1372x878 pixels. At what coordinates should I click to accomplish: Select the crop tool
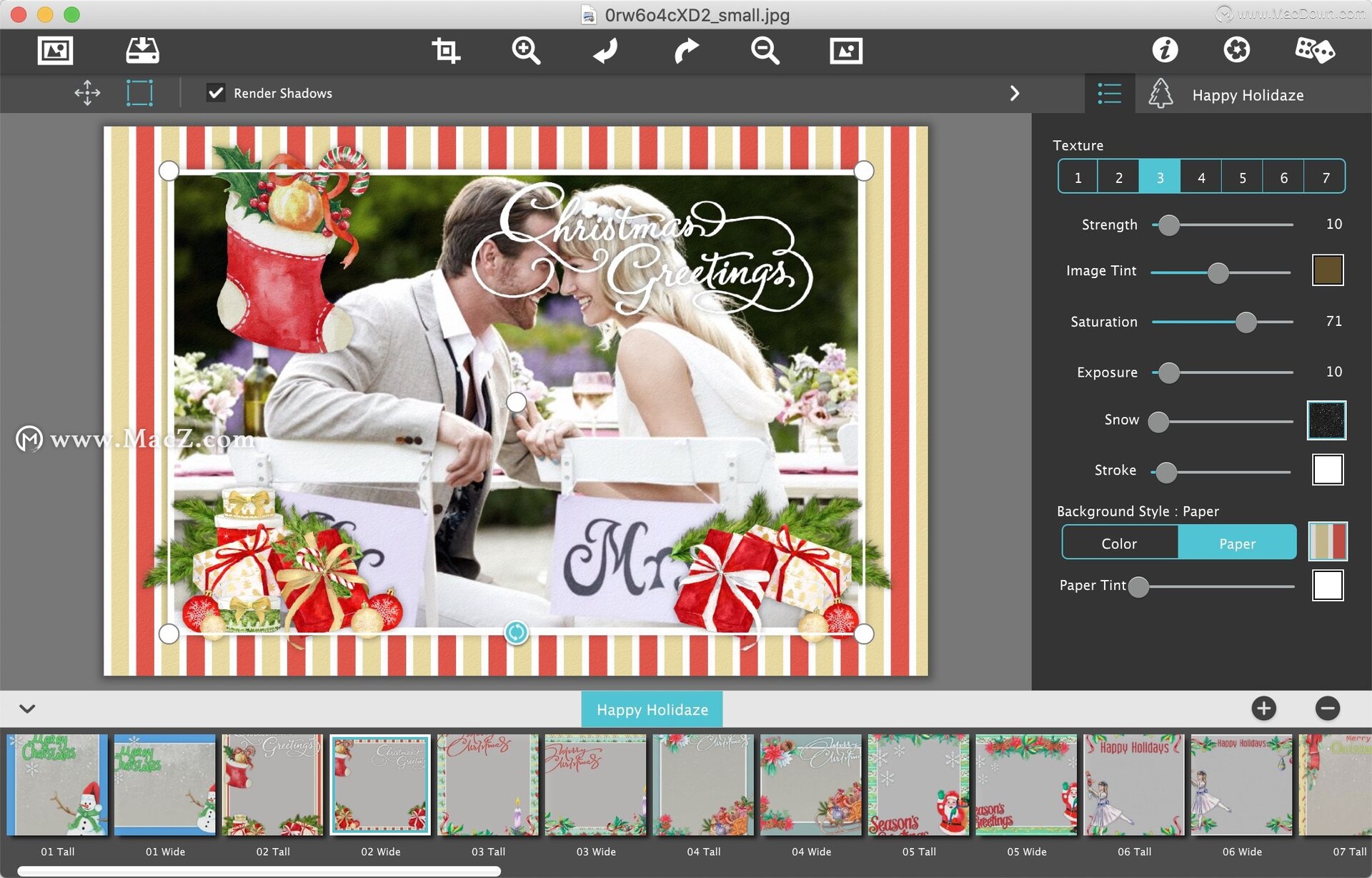(x=445, y=50)
